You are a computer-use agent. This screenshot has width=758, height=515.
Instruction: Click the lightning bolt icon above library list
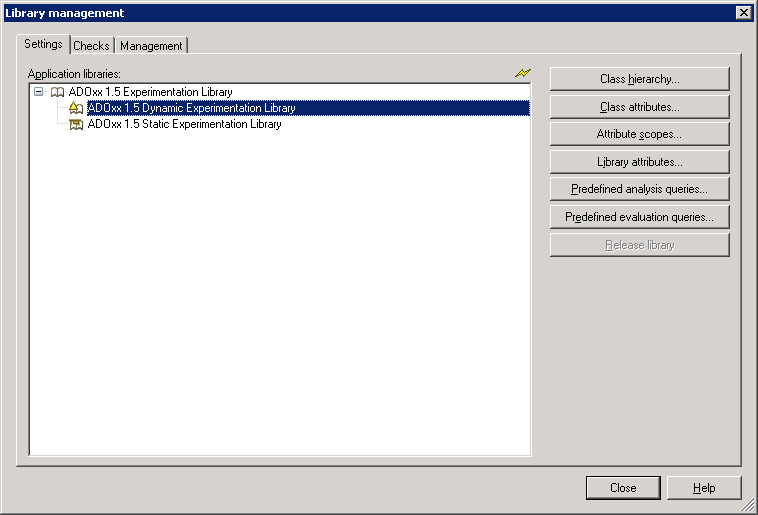523,74
